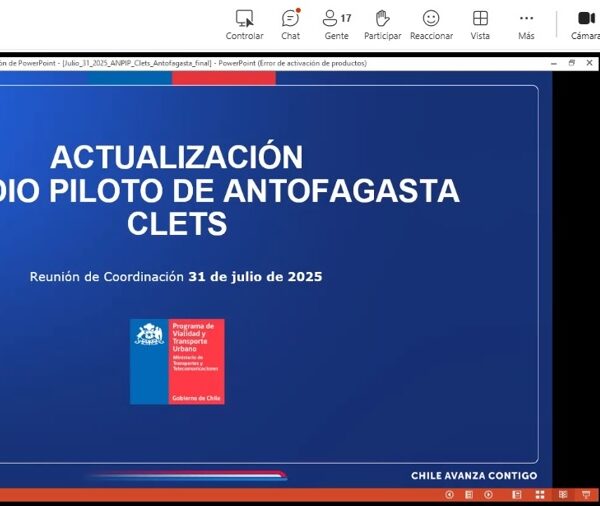Switch to Slide Sorter grid view
The height and width of the screenshot is (506, 600).
(541, 494)
